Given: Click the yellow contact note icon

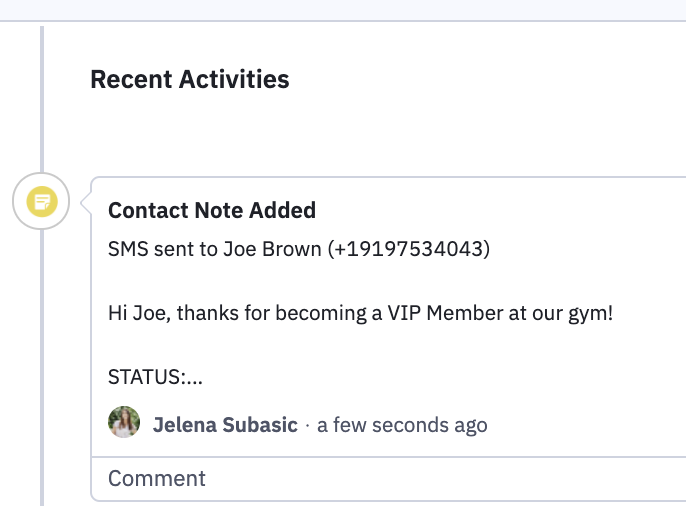Looking at the screenshot, I should (42, 201).
